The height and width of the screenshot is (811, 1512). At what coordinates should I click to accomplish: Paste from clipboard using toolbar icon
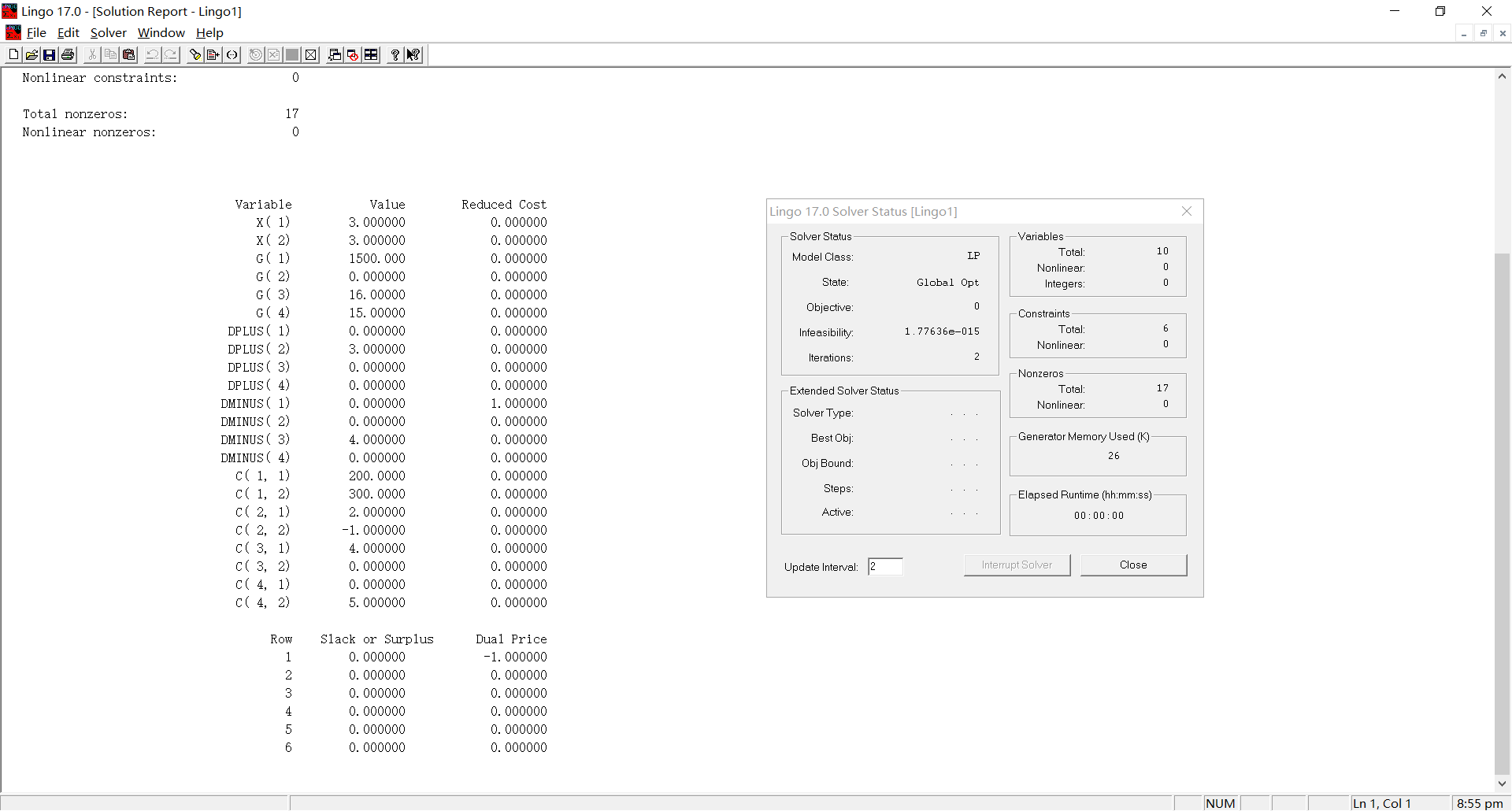point(129,55)
